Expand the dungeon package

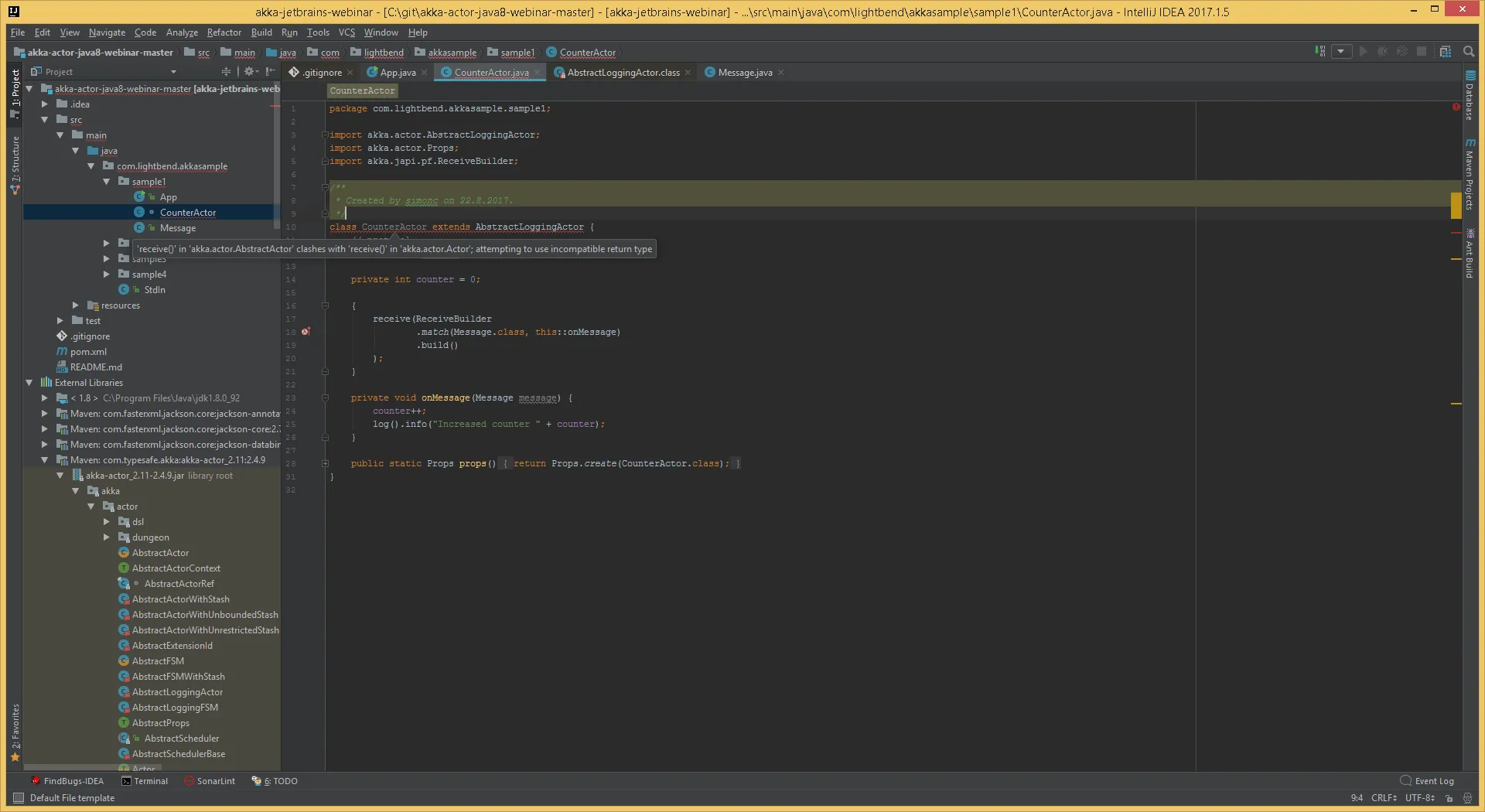[x=107, y=537]
